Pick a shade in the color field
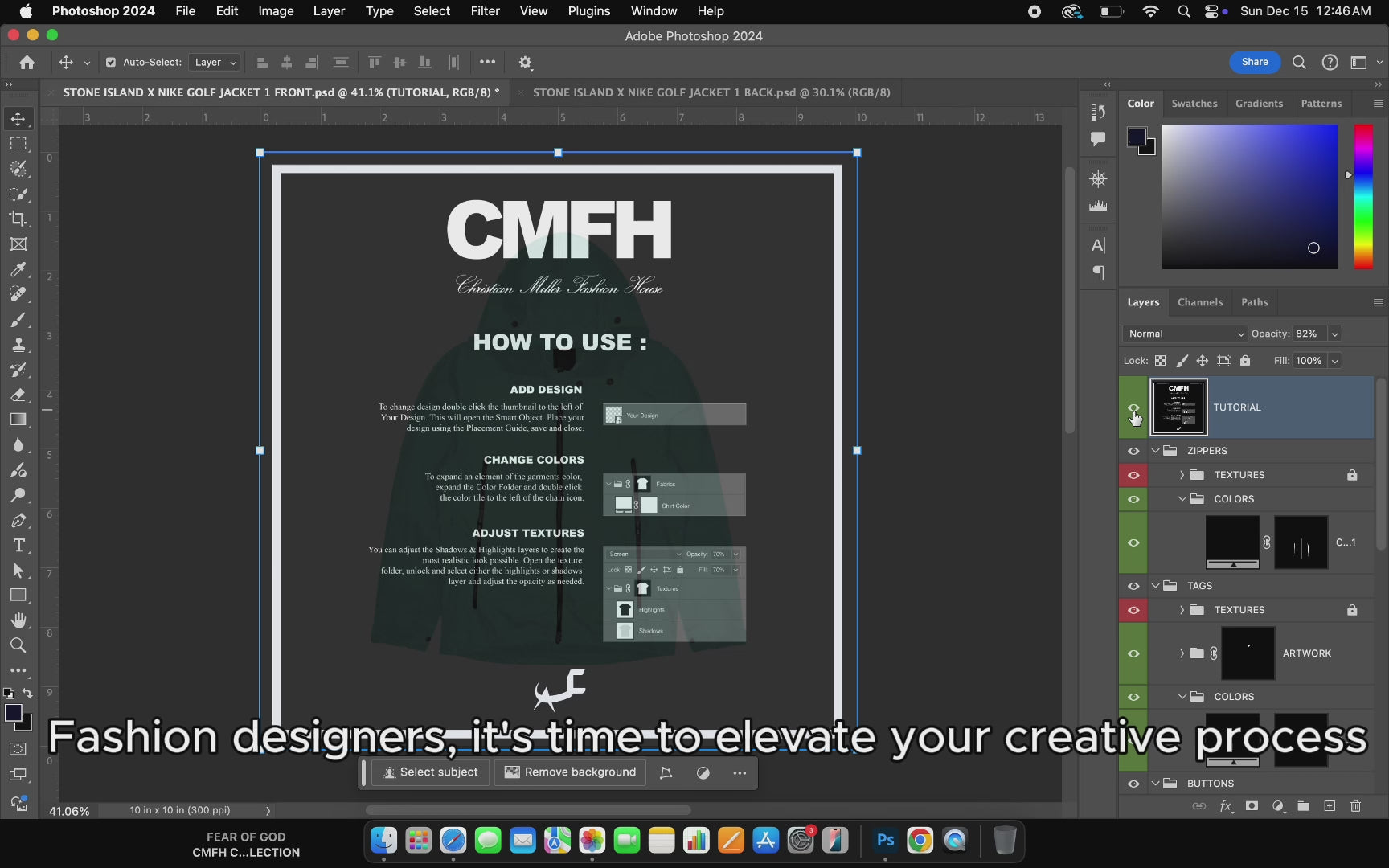Viewport: 1389px width, 868px height. [1250, 196]
